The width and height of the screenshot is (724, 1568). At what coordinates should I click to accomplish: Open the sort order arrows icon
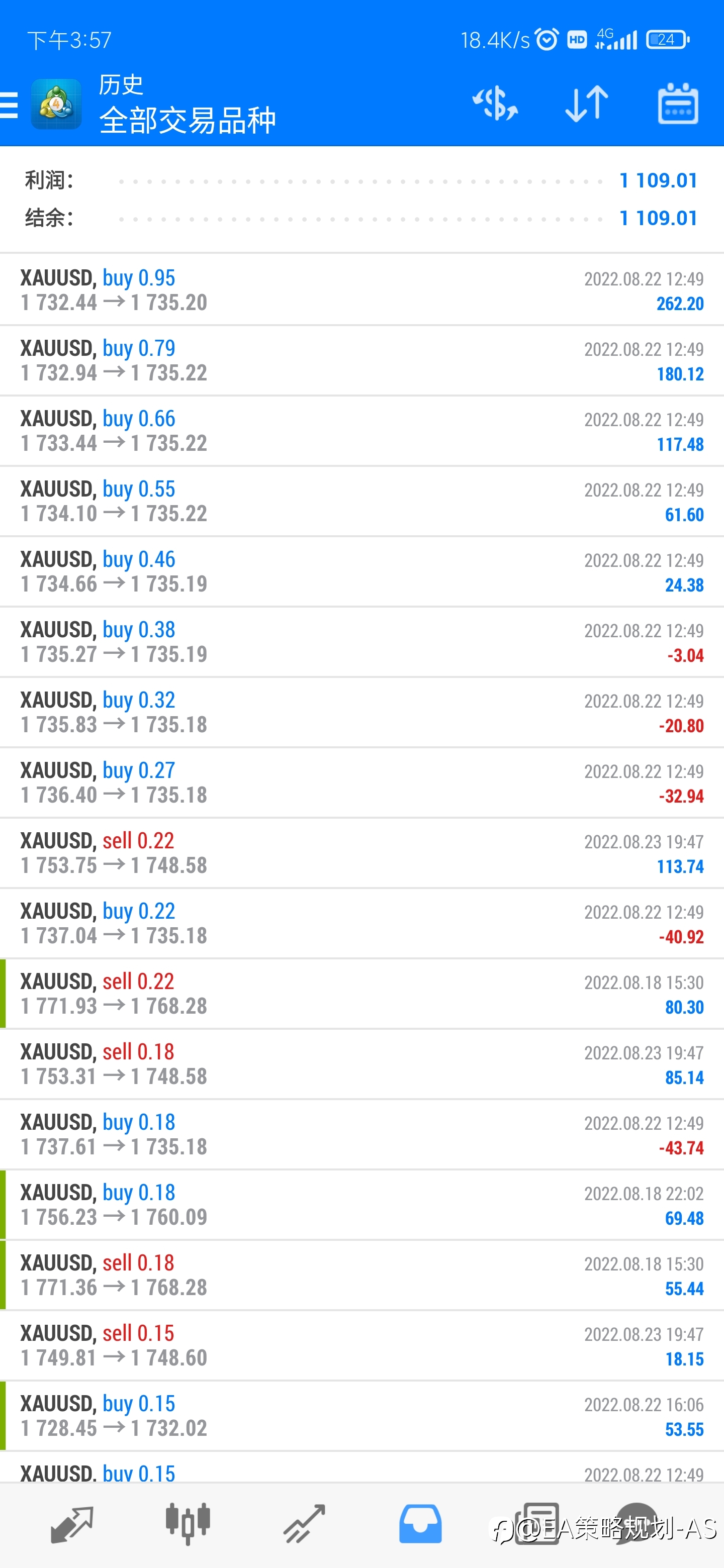pyautogui.click(x=586, y=104)
